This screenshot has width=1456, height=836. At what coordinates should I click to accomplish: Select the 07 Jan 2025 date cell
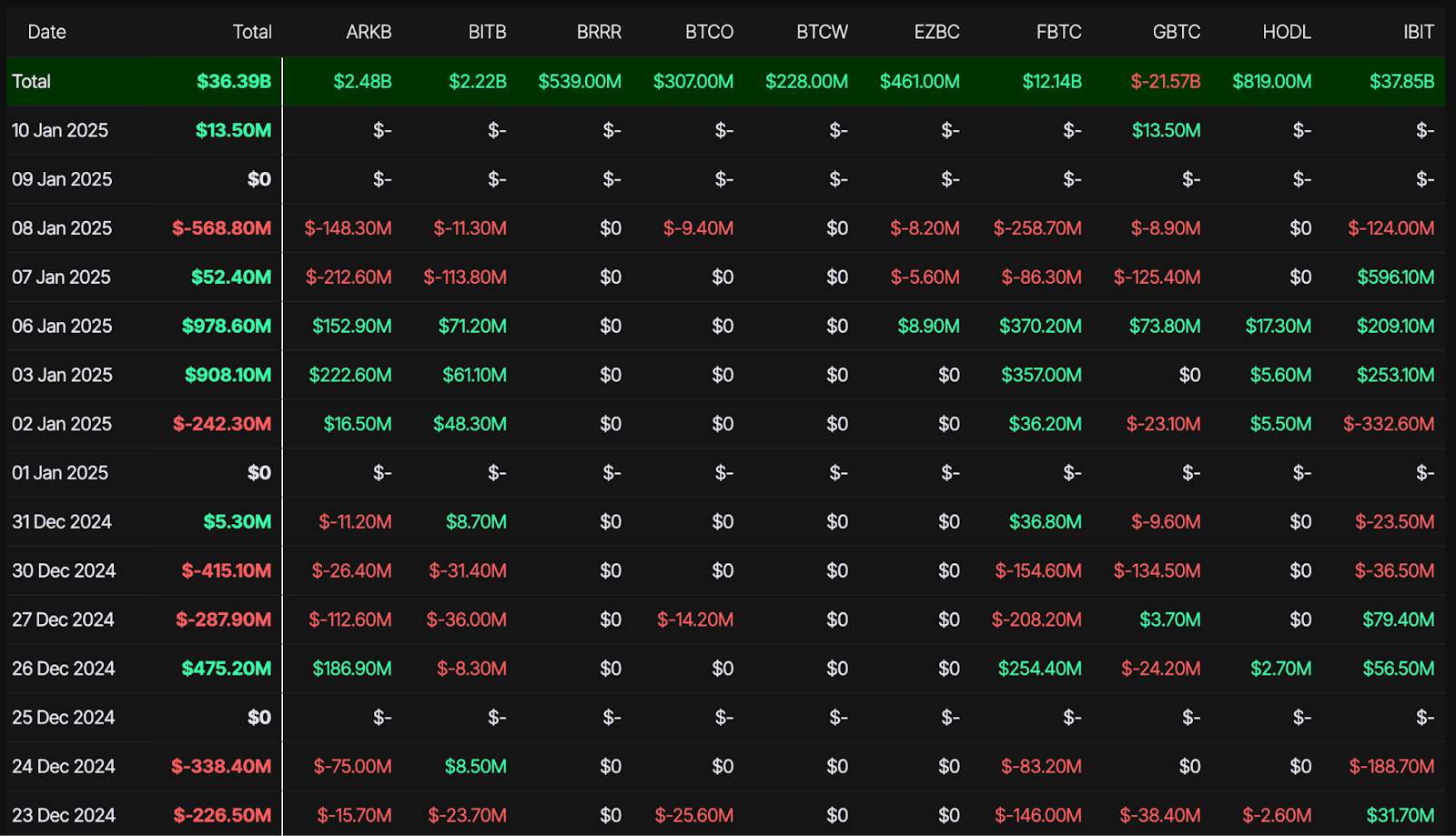pos(61,277)
